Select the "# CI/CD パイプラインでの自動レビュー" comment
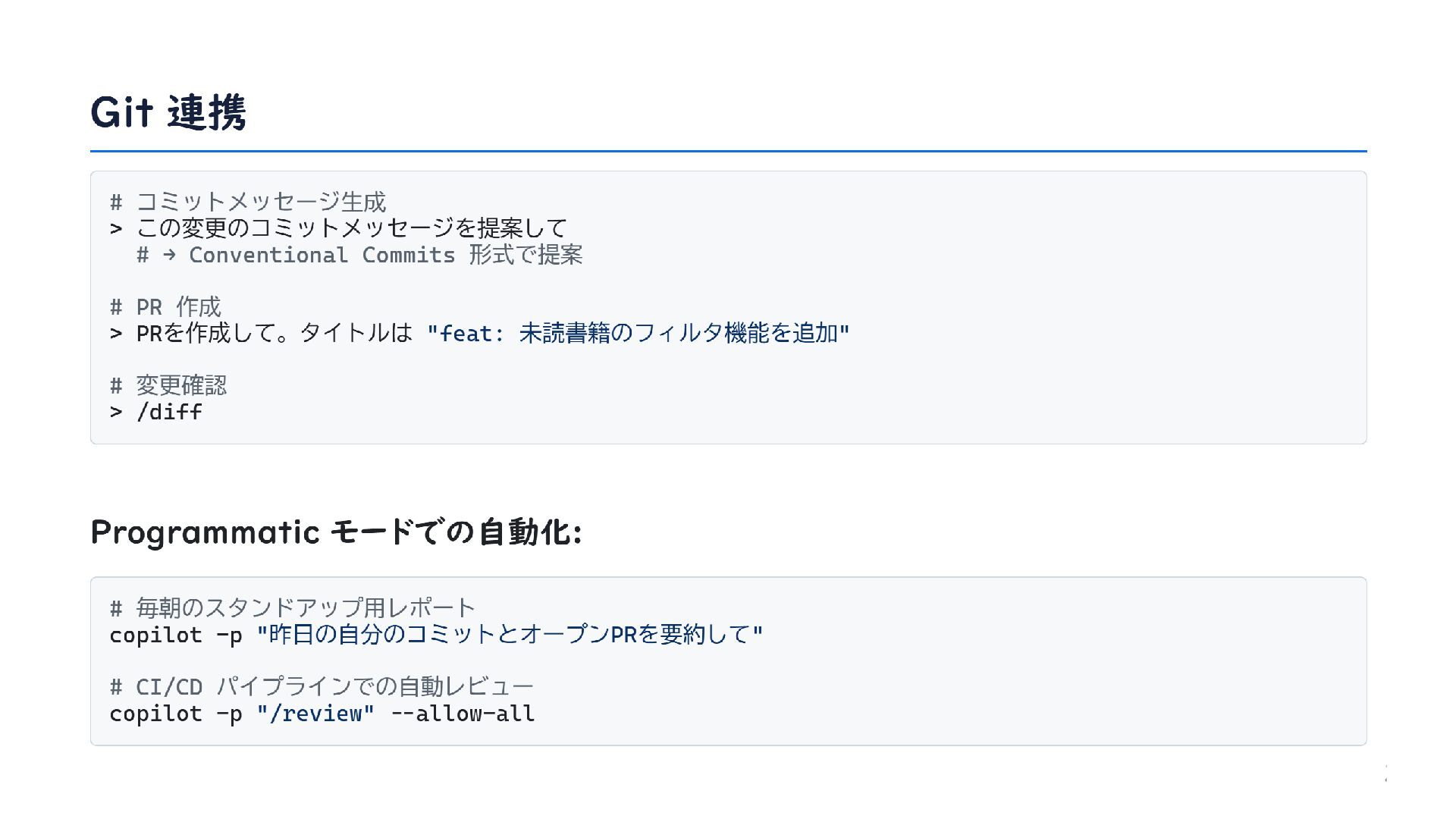The image size is (1456, 819). tap(322, 686)
